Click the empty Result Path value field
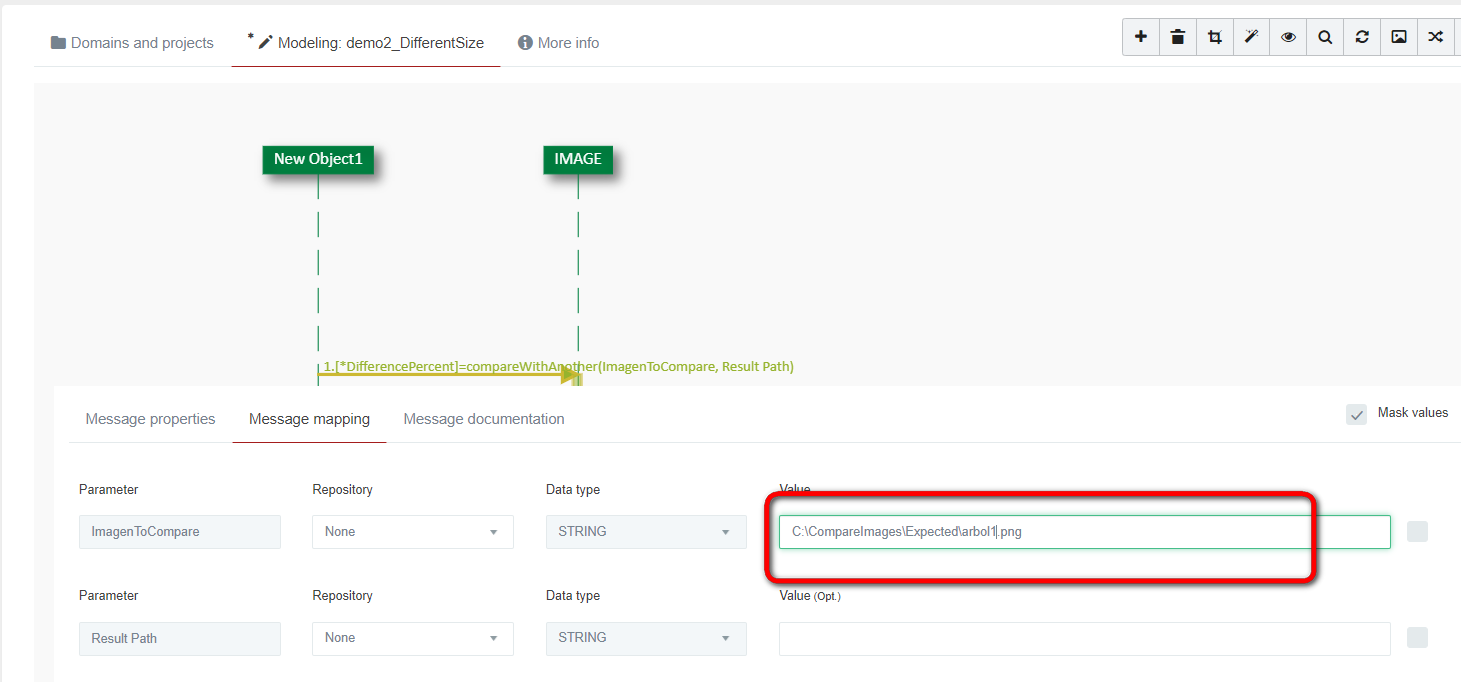This screenshot has height=682, width=1461. click(x=1084, y=638)
